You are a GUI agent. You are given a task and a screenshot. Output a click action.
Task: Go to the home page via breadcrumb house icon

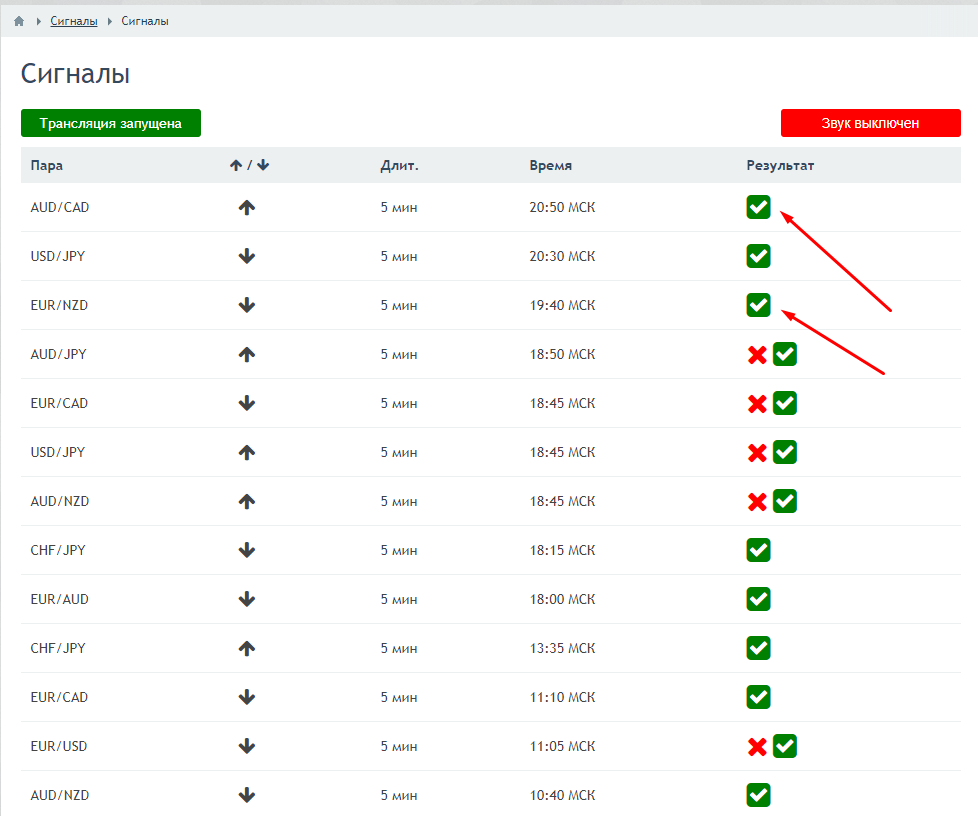click(x=19, y=21)
